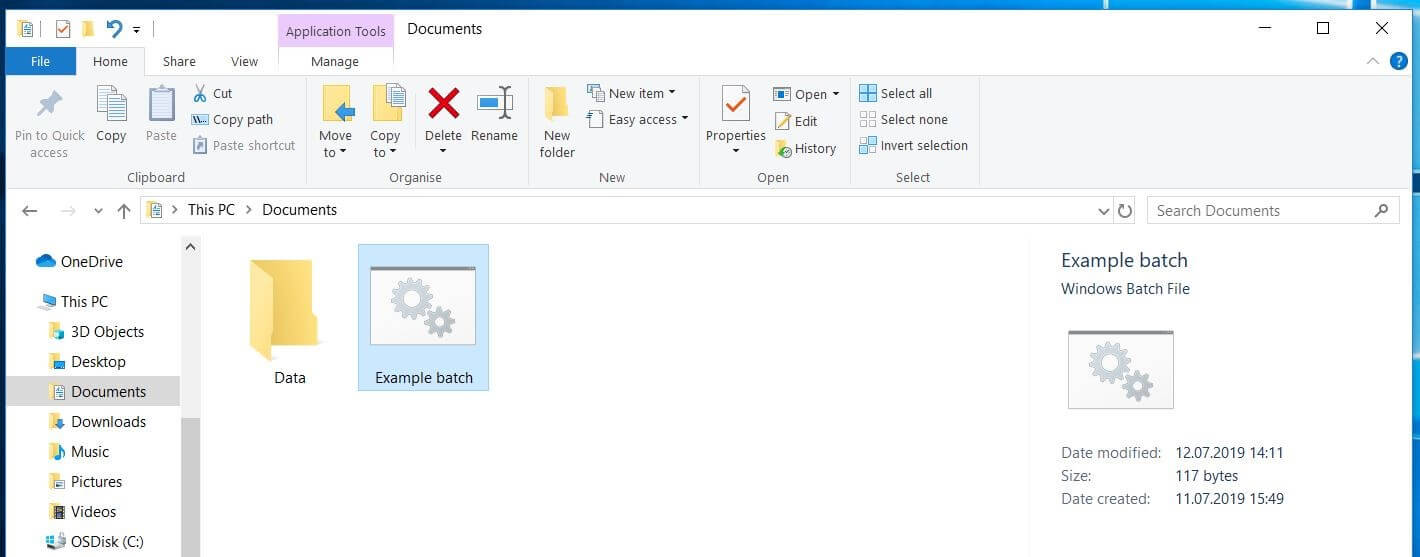Click the preview thumbnail in details pane

[x=1120, y=369]
